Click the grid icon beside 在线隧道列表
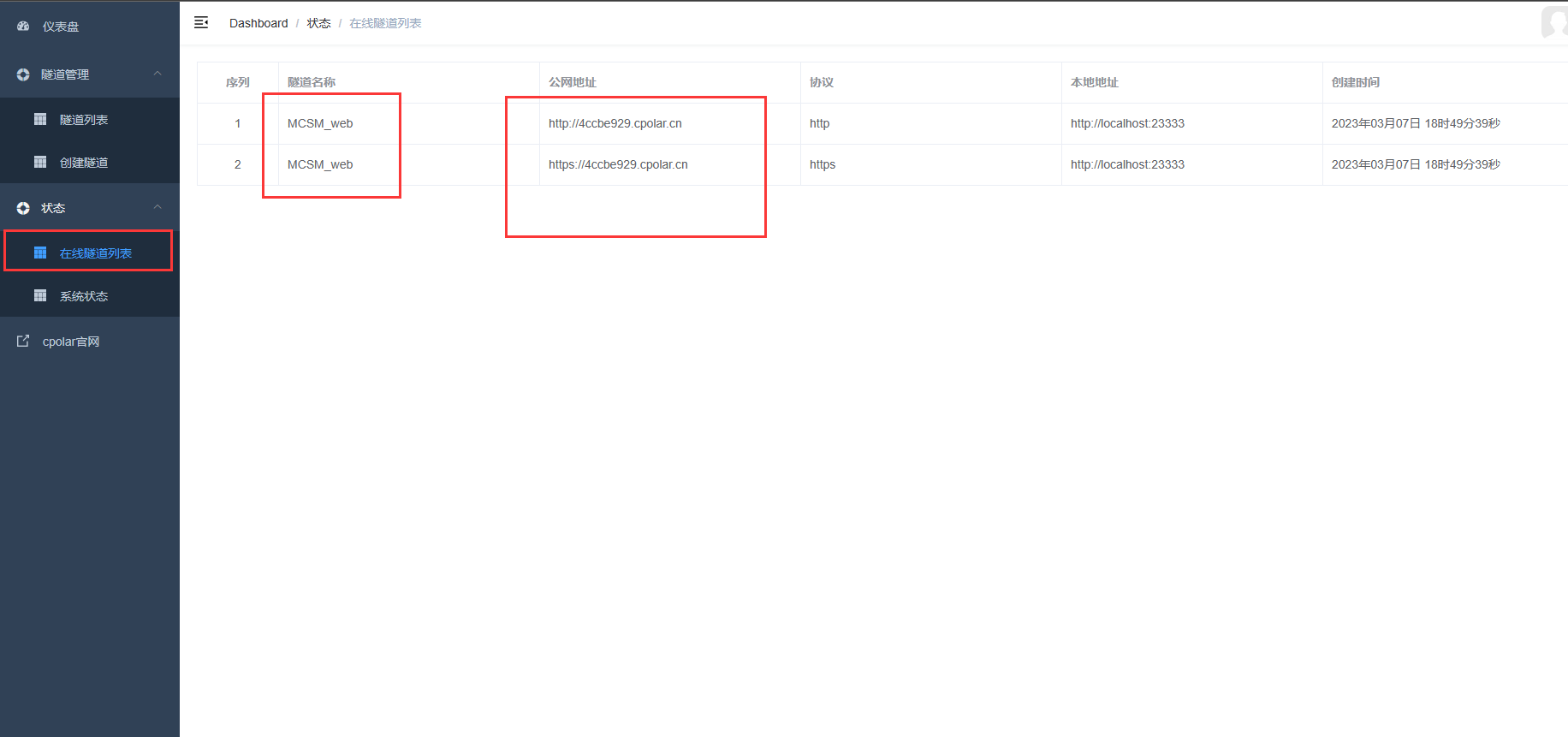Image resolution: width=1568 pixels, height=737 pixels. coord(40,253)
